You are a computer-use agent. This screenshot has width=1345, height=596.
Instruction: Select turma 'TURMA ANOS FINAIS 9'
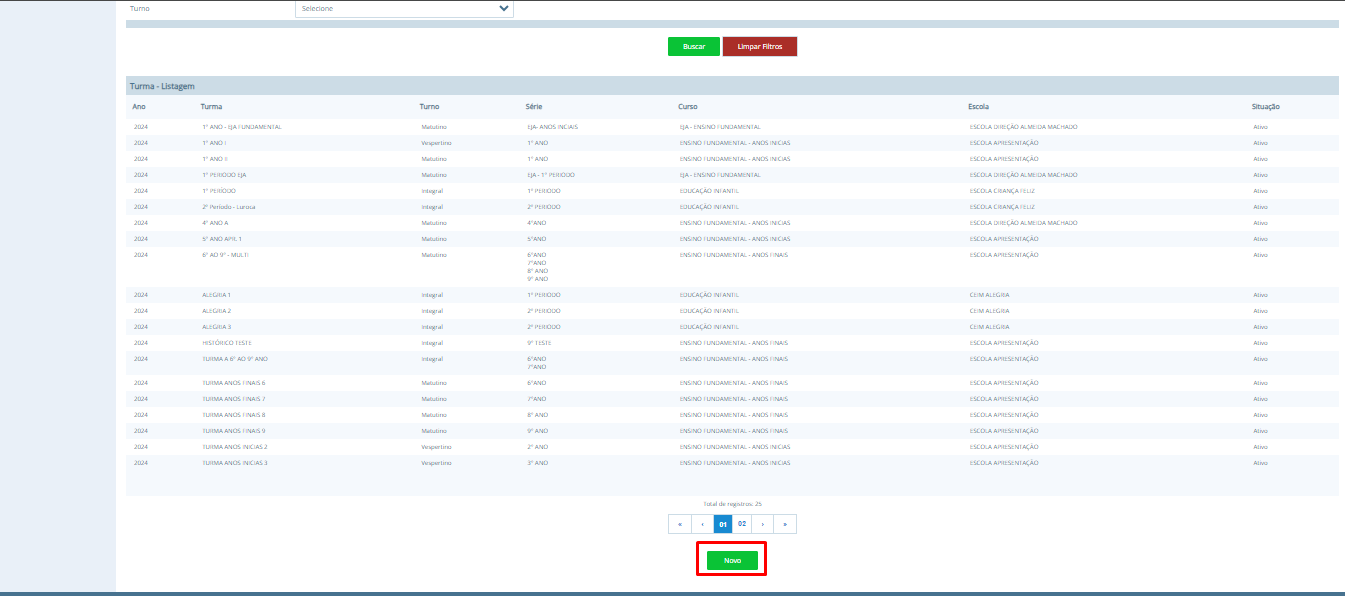234,431
